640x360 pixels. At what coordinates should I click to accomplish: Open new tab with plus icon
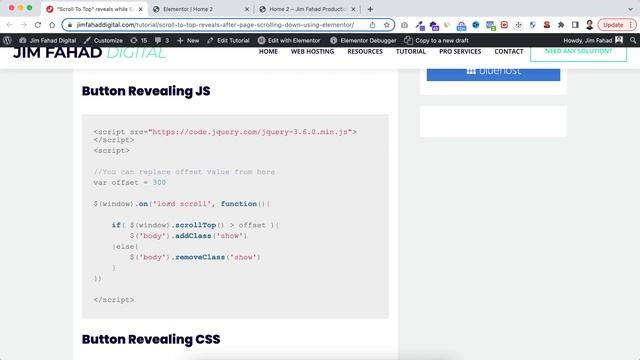coord(370,9)
